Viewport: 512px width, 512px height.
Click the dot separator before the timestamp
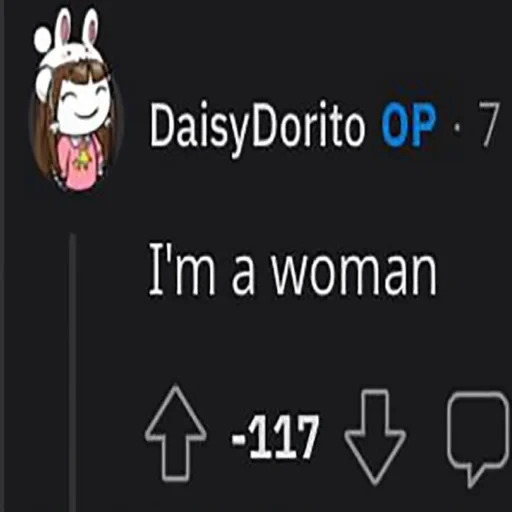coord(458,128)
